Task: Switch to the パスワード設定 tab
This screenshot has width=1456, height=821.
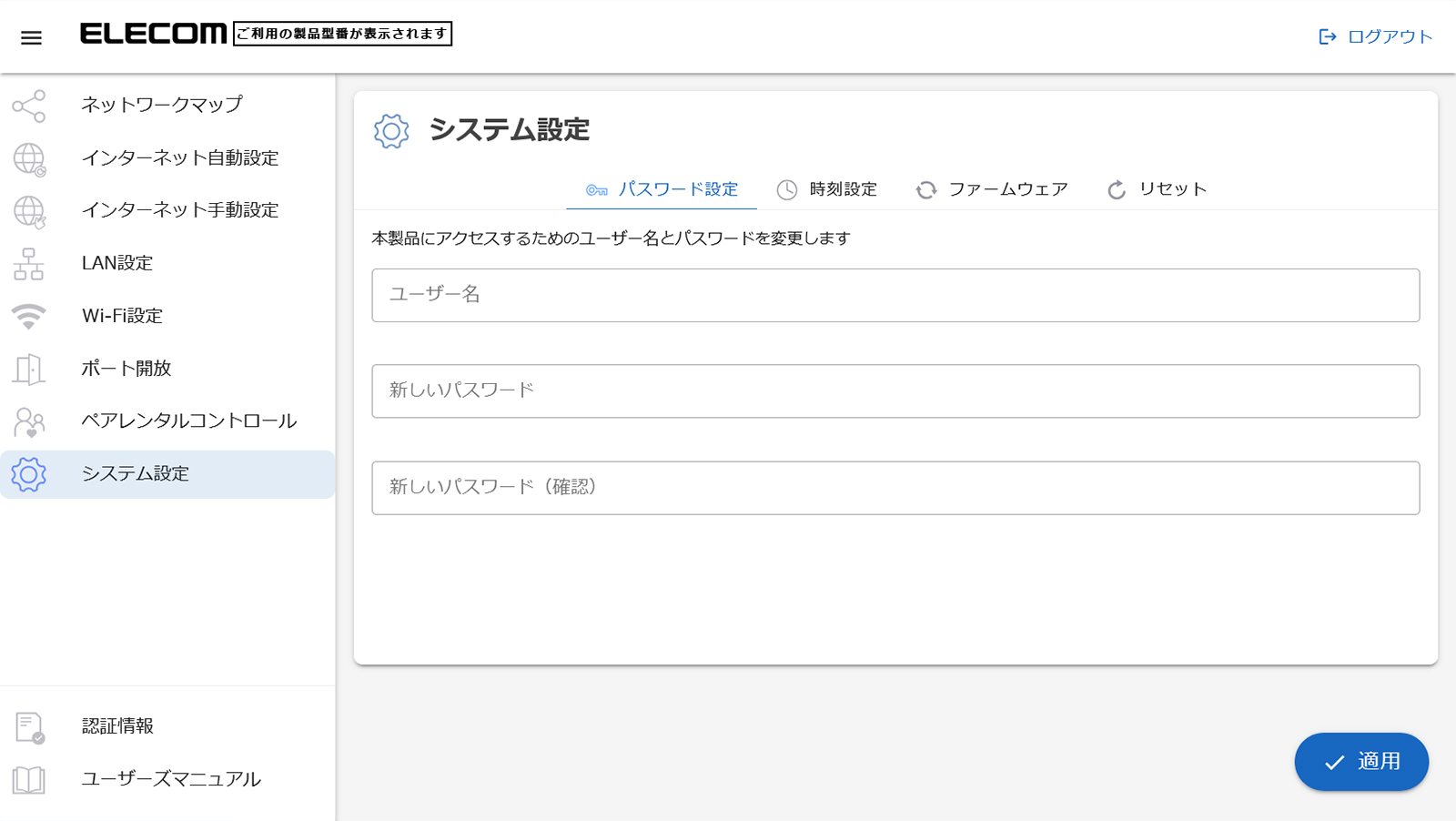Action: click(662, 189)
